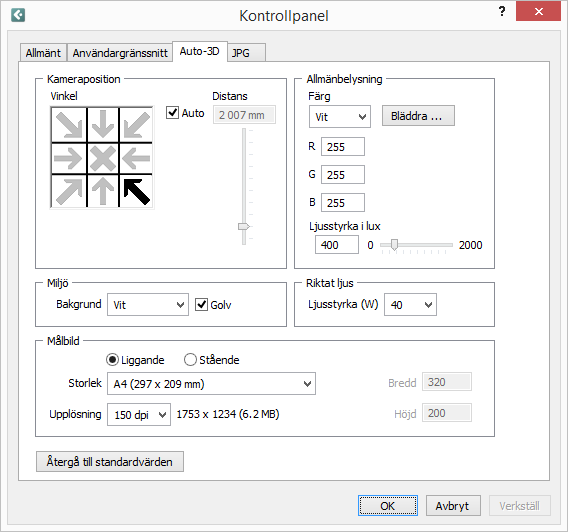
Task: Click the center X camera angle
Action: tap(103, 158)
